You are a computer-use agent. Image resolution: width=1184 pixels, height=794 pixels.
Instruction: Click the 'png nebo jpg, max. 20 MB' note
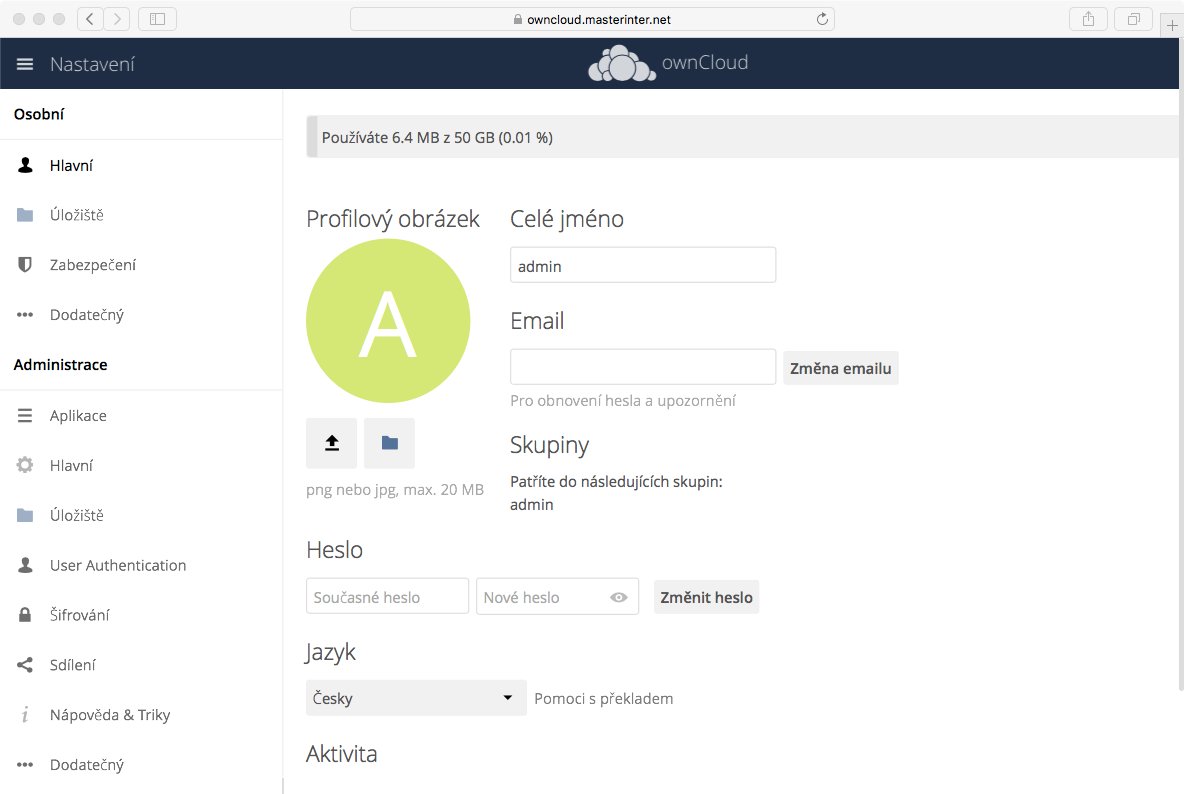(395, 489)
